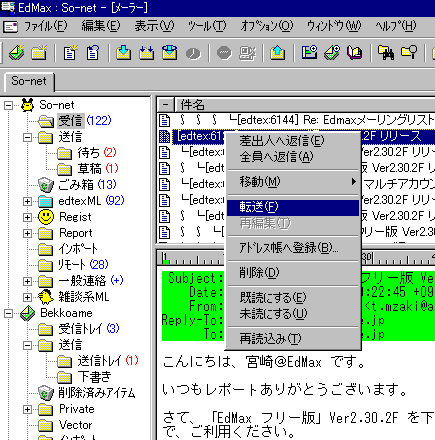
Task: Click the folder with key toolbar icon
Action: pos(409,53)
